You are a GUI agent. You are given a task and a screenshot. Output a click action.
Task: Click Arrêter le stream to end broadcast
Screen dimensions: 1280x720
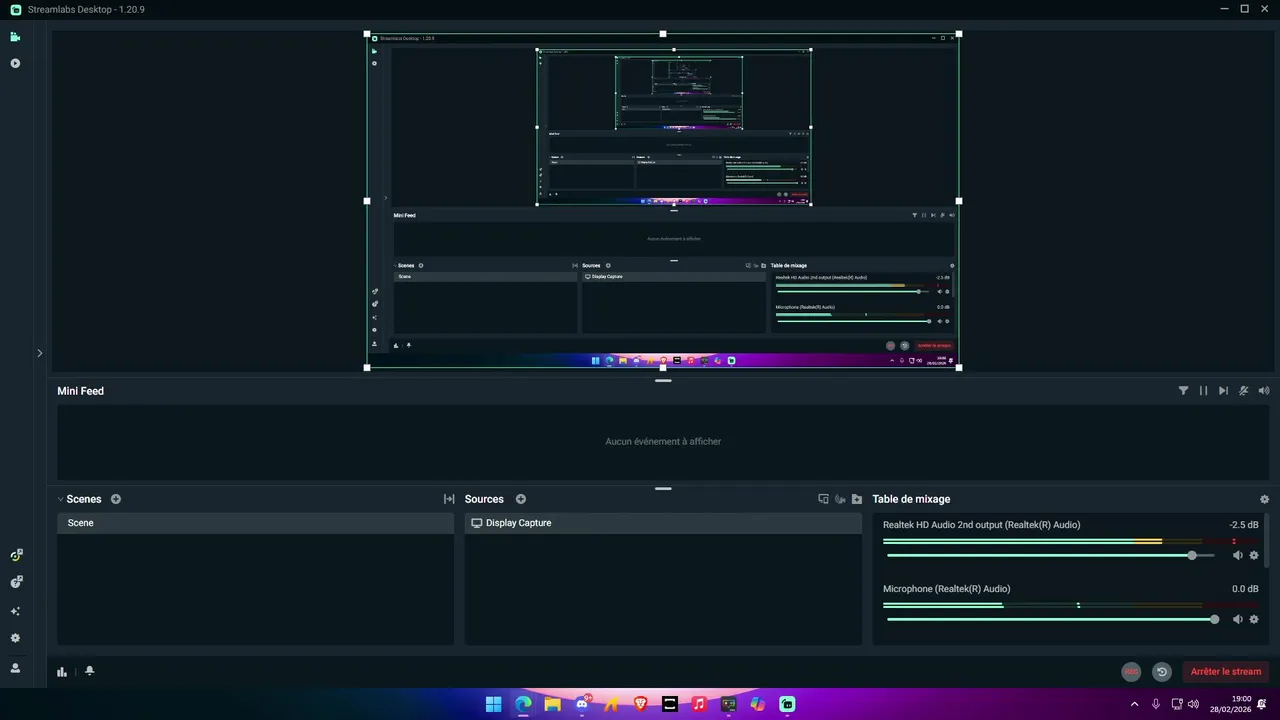pos(1226,672)
